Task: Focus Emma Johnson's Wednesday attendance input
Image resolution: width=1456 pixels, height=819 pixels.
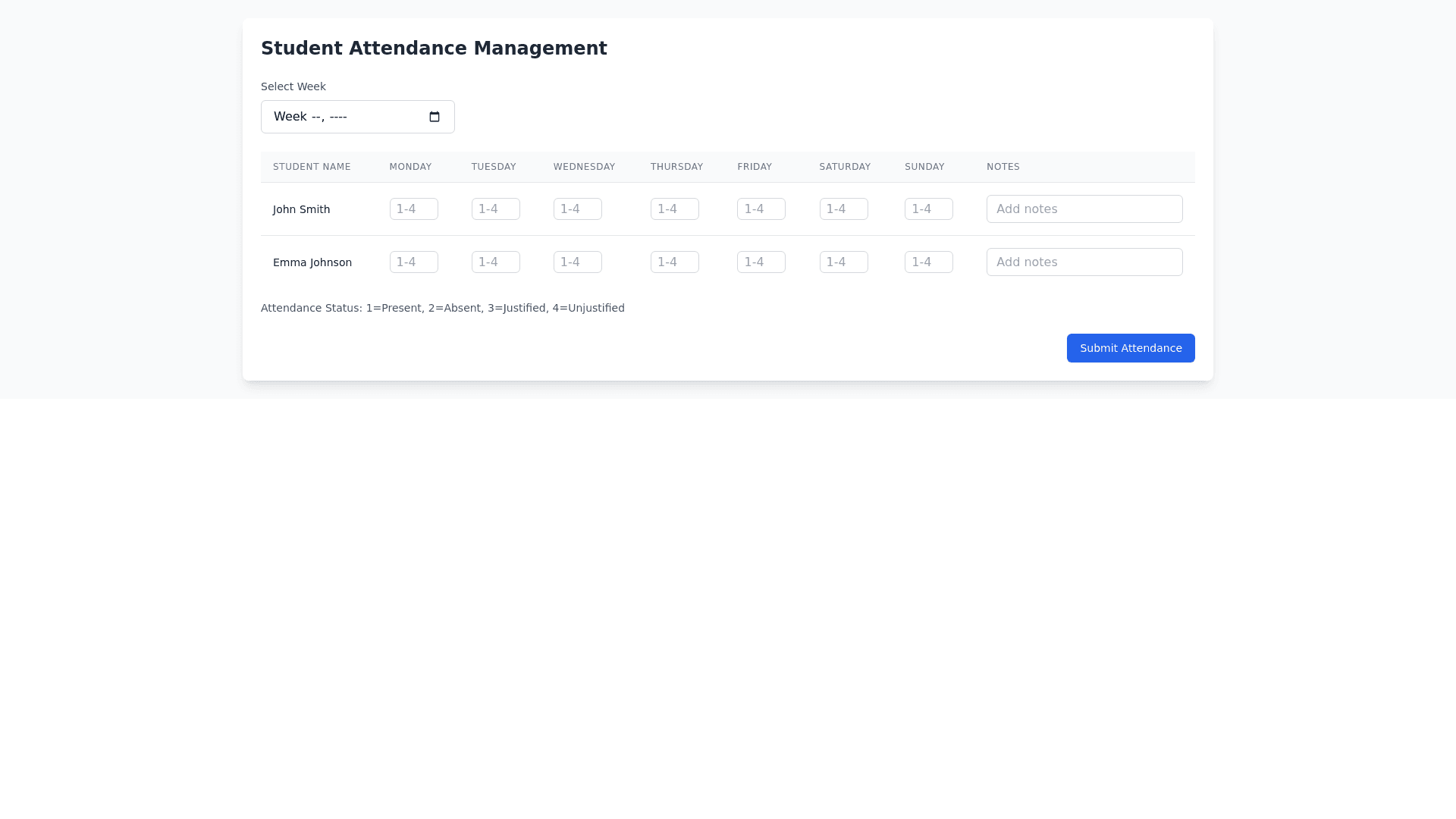Action: pos(577,262)
